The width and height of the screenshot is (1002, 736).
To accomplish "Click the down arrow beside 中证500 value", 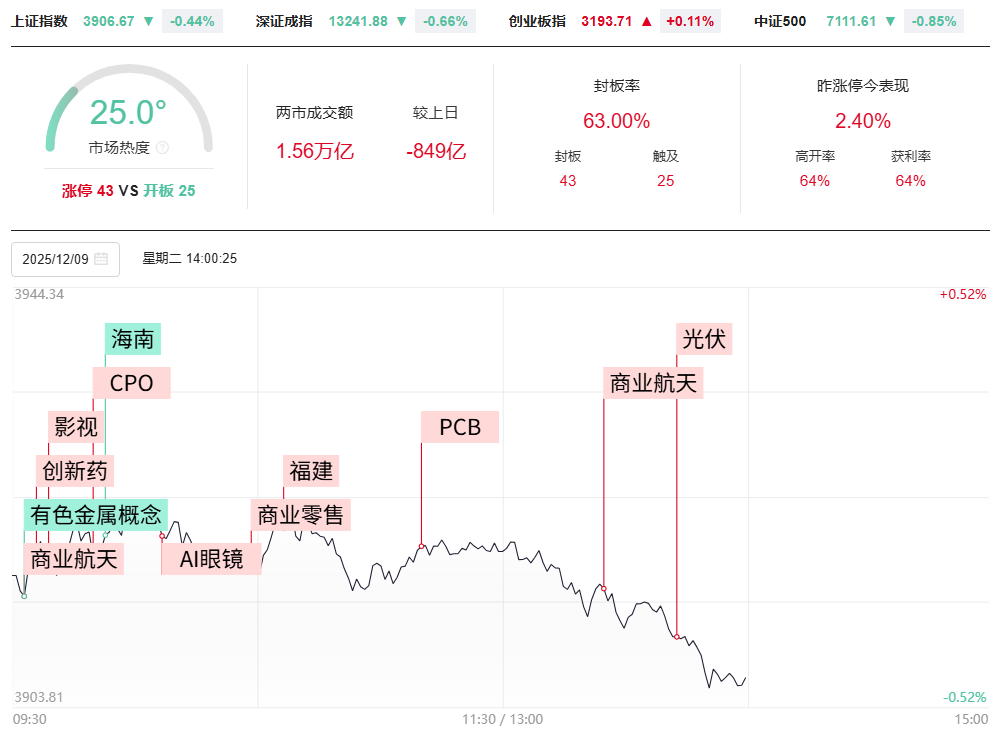I will coord(890,21).
